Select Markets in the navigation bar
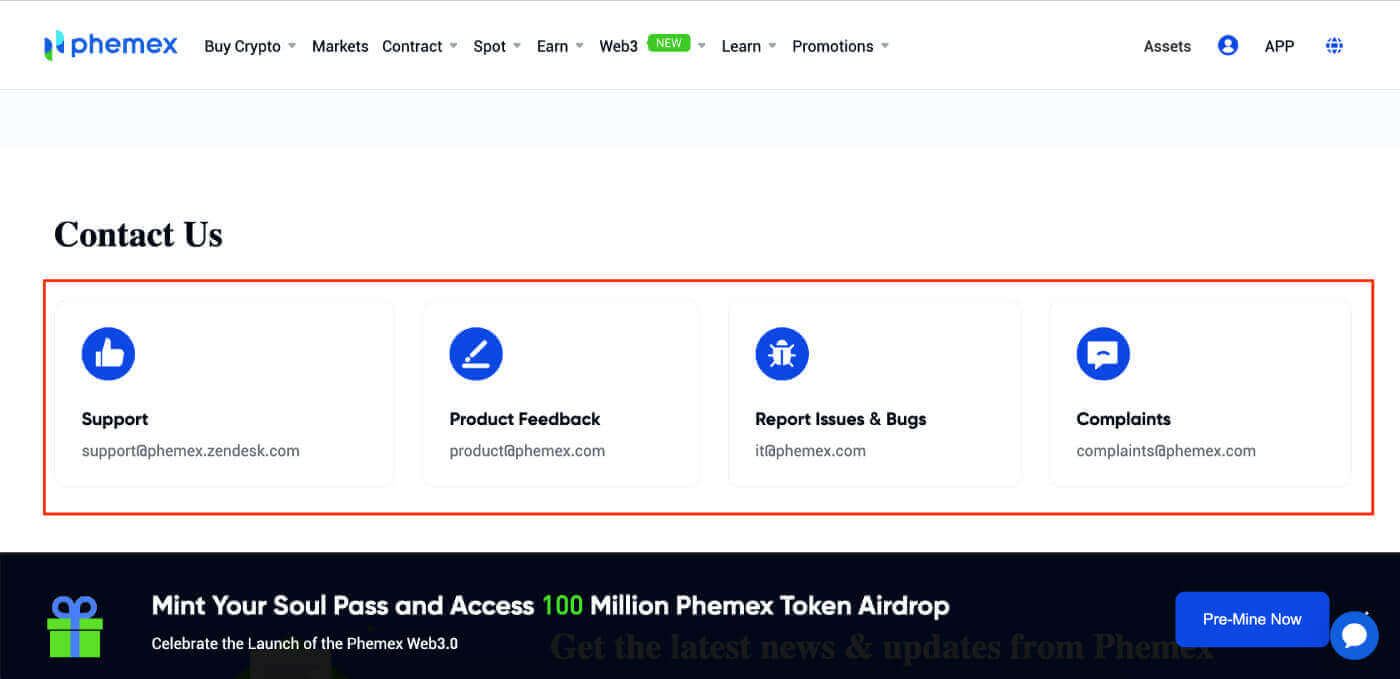Image resolution: width=1400 pixels, height=679 pixels. point(340,45)
